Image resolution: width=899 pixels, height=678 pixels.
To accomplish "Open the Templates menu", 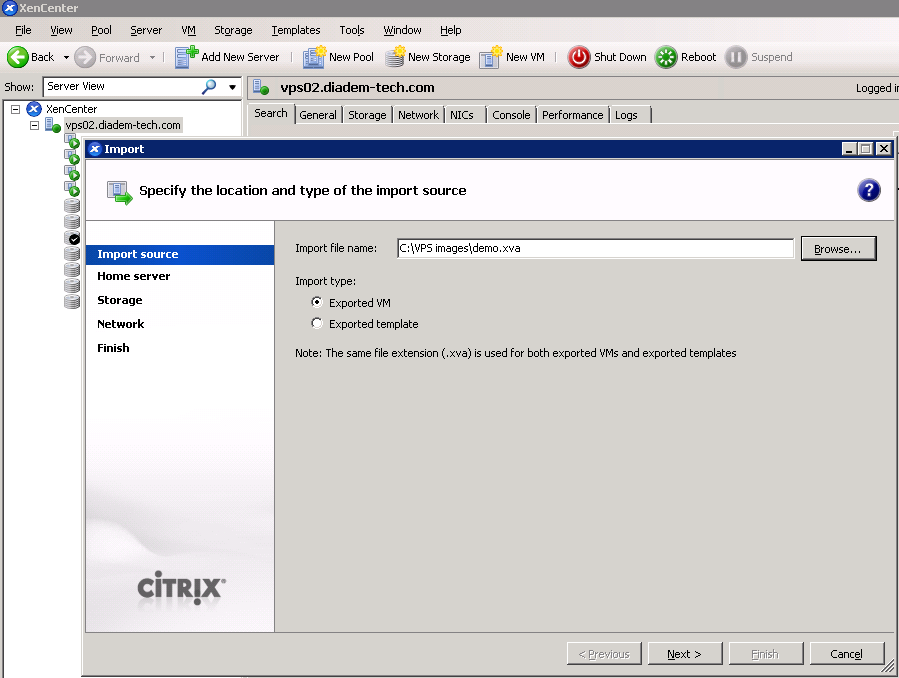I will click(296, 30).
